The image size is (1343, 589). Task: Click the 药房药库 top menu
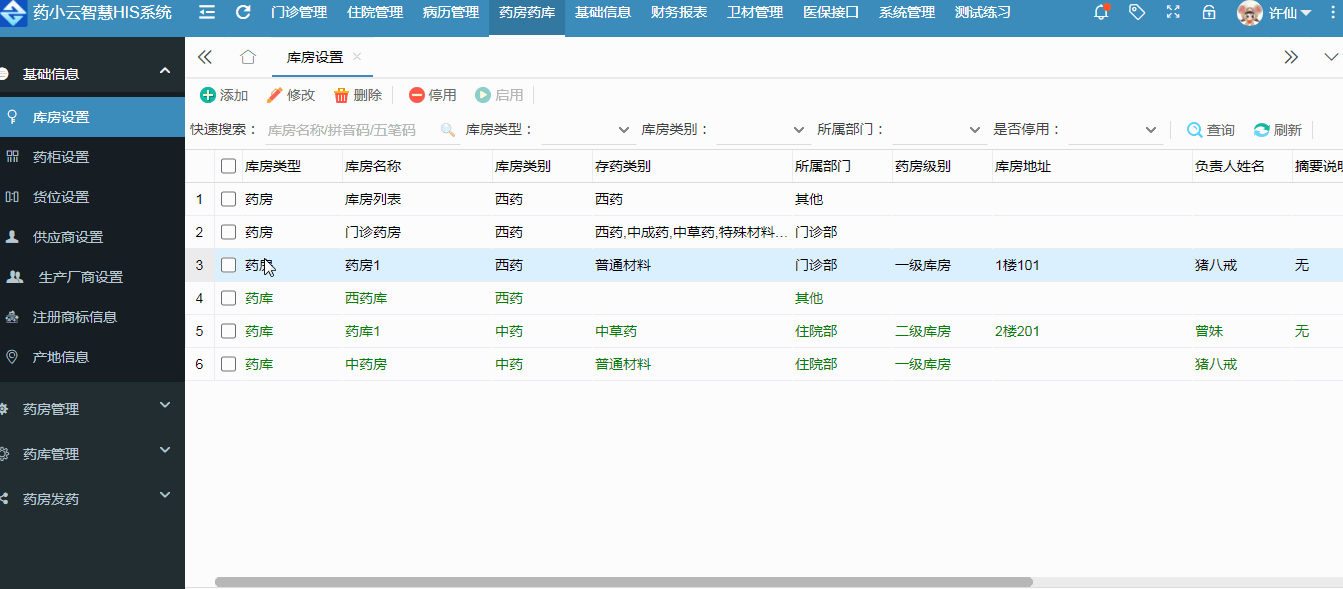tap(527, 12)
